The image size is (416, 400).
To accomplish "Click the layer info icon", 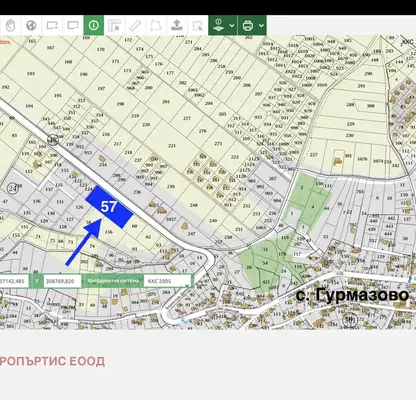I will click(219, 25).
